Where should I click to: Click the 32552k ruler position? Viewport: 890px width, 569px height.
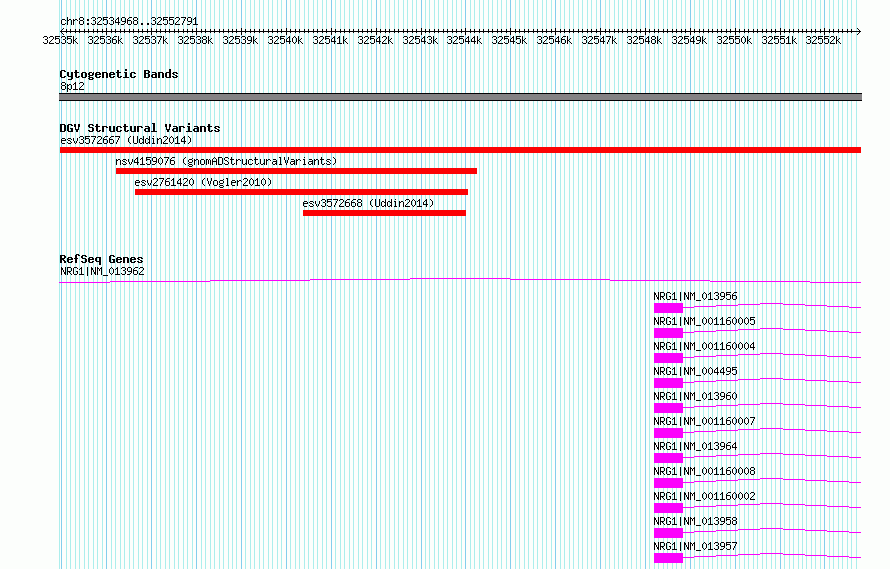pyautogui.click(x=823, y=40)
